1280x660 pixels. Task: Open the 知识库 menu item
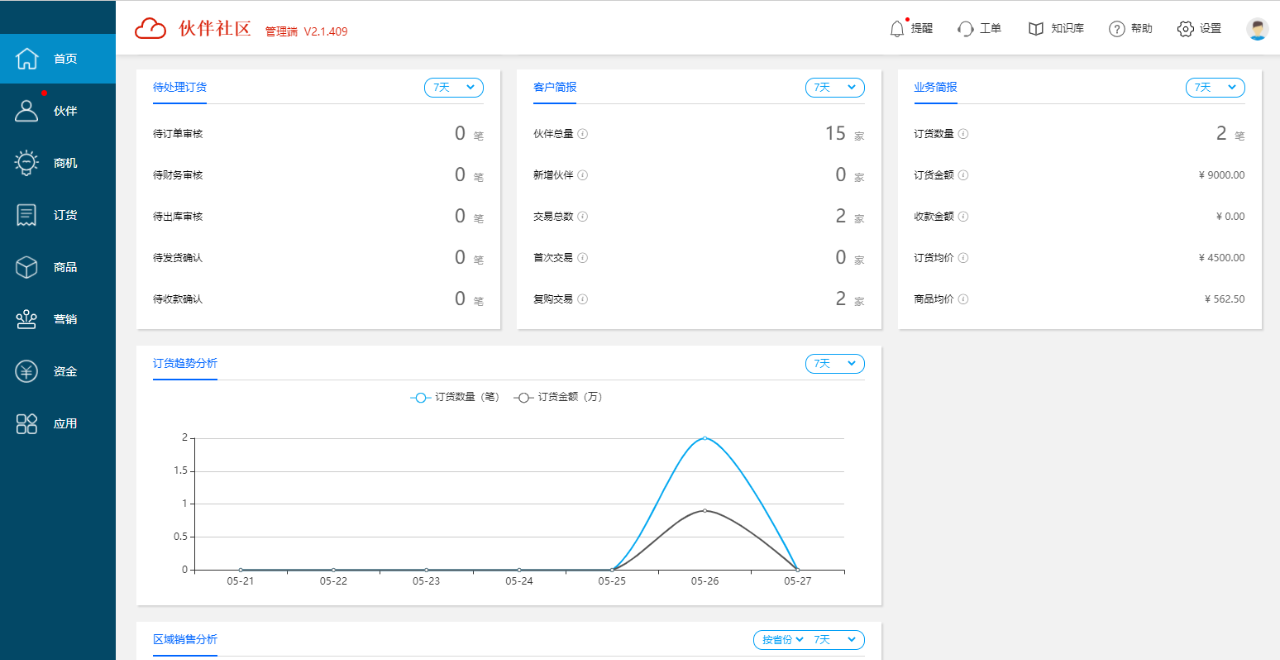1056,29
